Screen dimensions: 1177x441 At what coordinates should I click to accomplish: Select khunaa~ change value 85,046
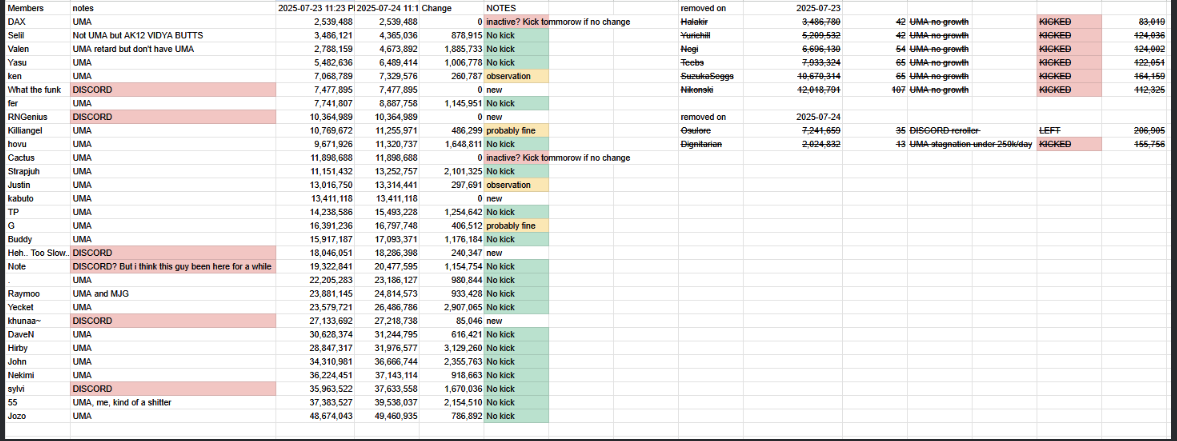click(x=451, y=320)
